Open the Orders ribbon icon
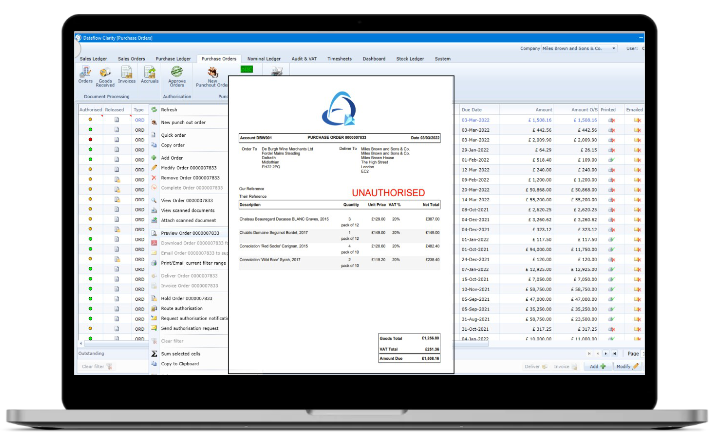 (x=85, y=75)
